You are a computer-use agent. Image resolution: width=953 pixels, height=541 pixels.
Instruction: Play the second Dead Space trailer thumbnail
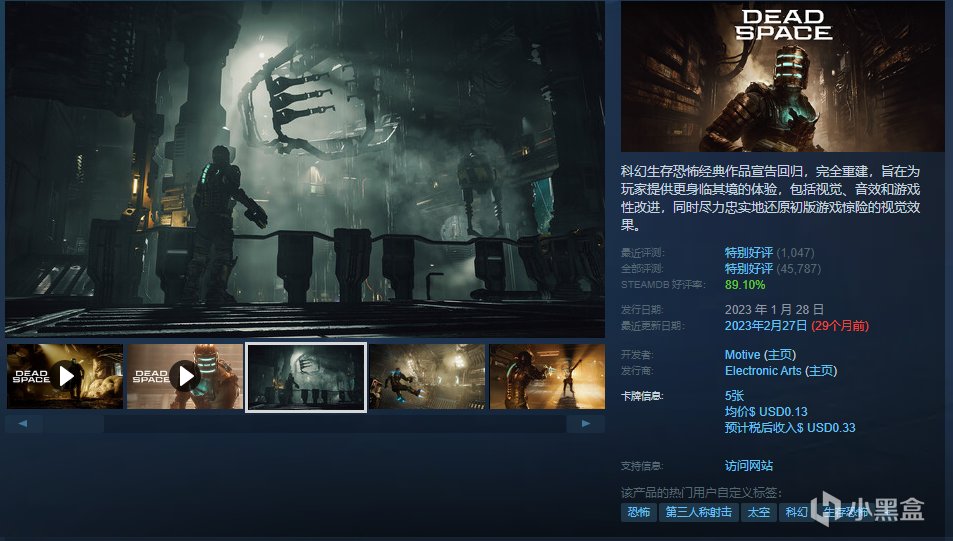185,376
